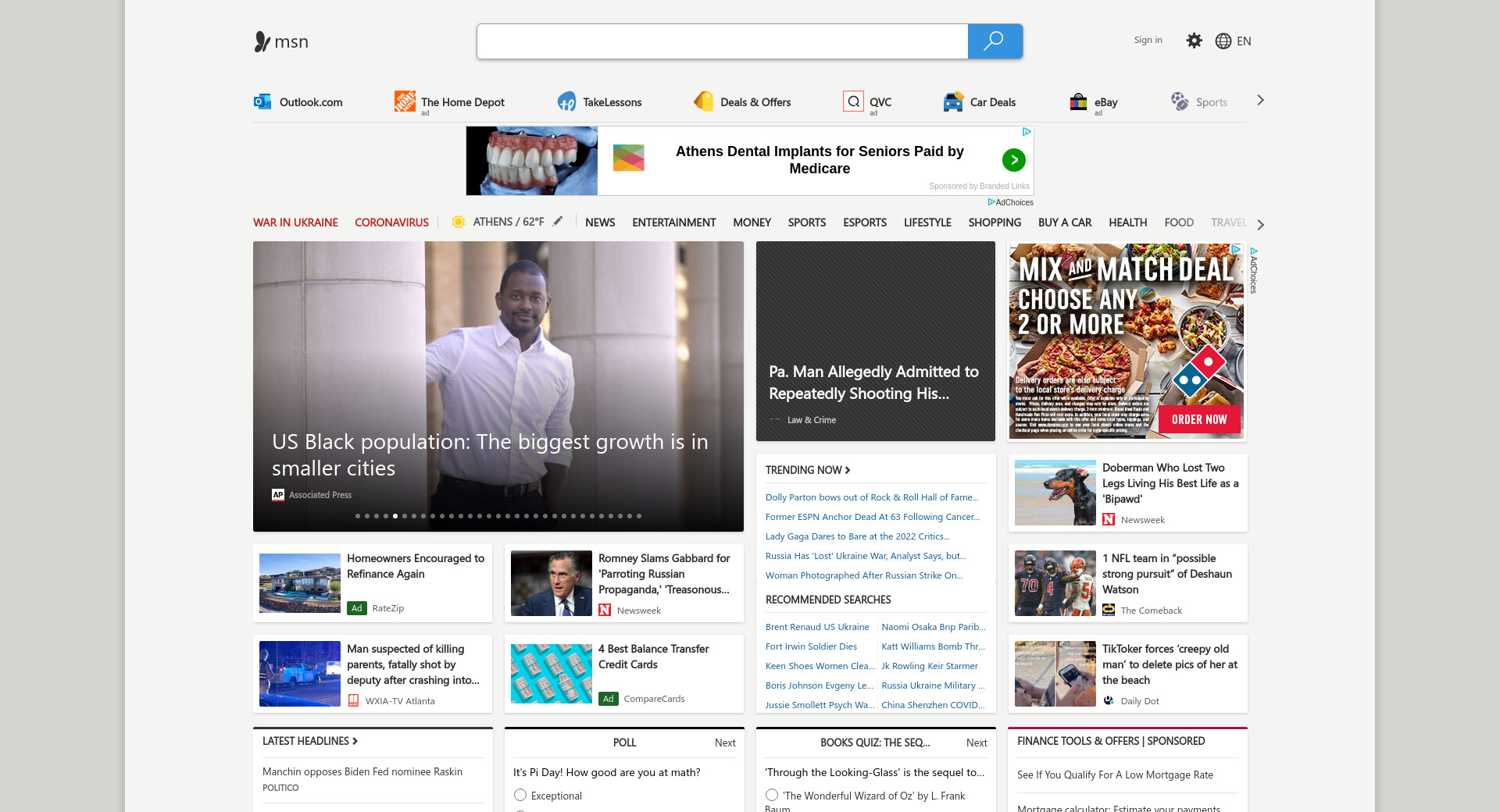Open the Outlook.com shortcut icon
The height and width of the screenshot is (812, 1500).
pos(262,101)
